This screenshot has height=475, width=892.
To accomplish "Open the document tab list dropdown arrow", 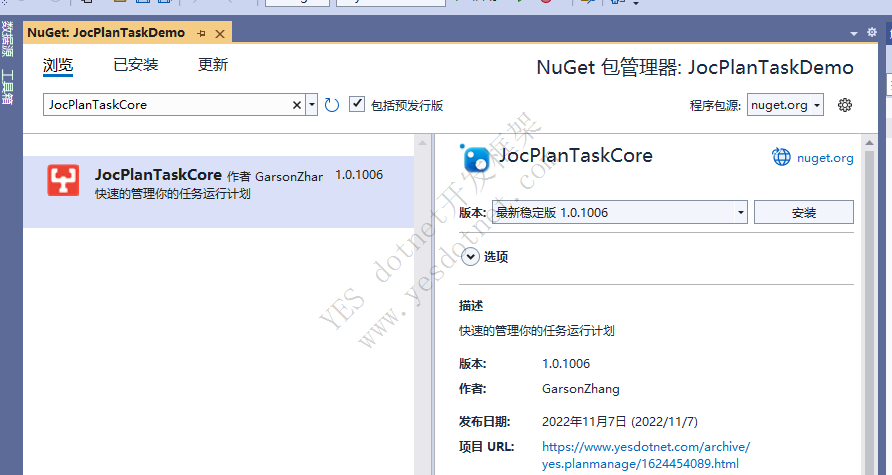I will click(854, 34).
